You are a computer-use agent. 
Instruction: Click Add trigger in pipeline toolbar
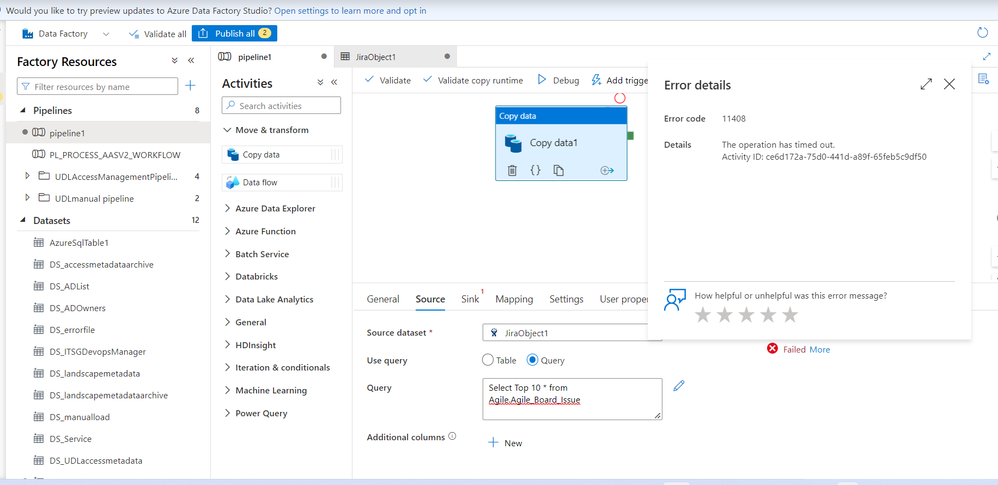coord(620,80)
